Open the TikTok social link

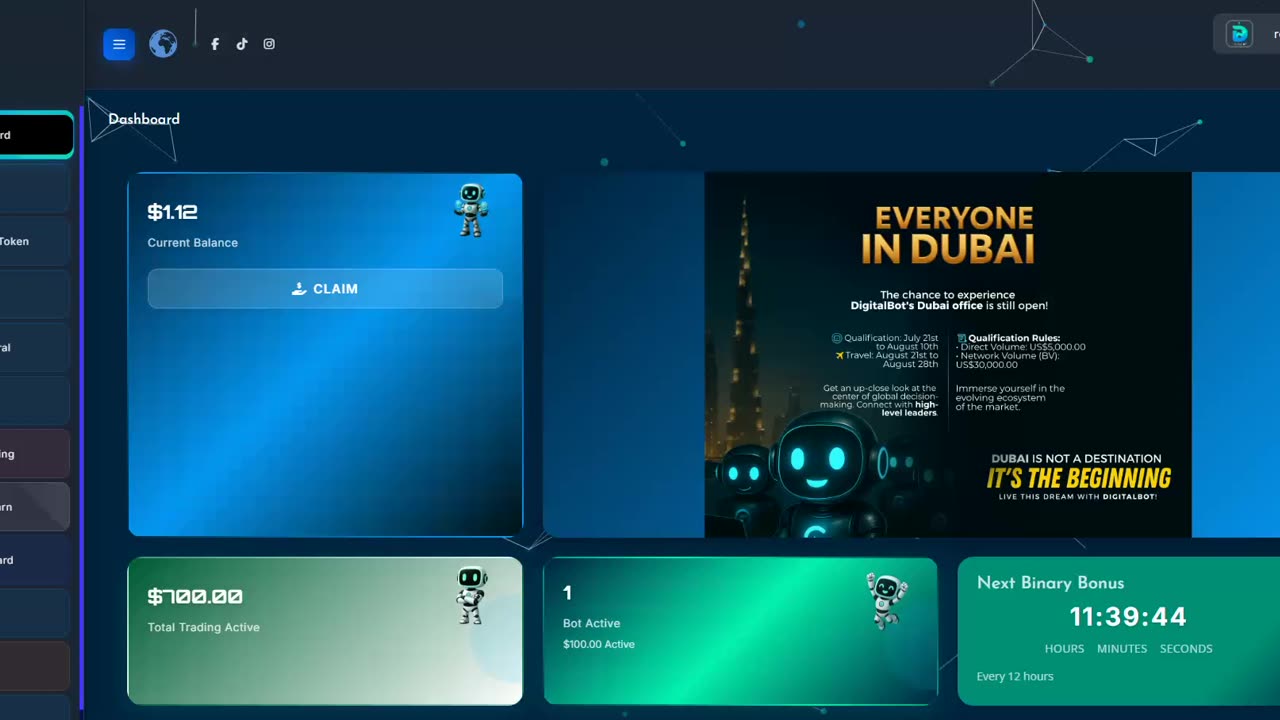[242, 44]
